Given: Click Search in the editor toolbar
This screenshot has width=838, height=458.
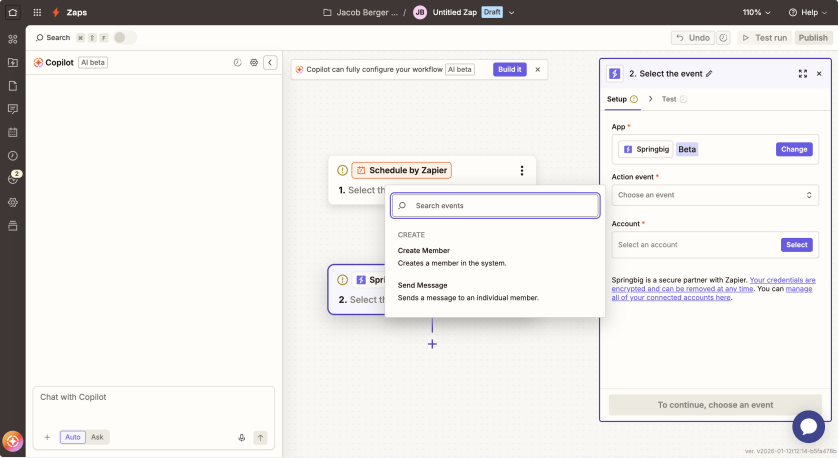Looking at the screenshot, I should pyautogui.click(x=53, y=37).
